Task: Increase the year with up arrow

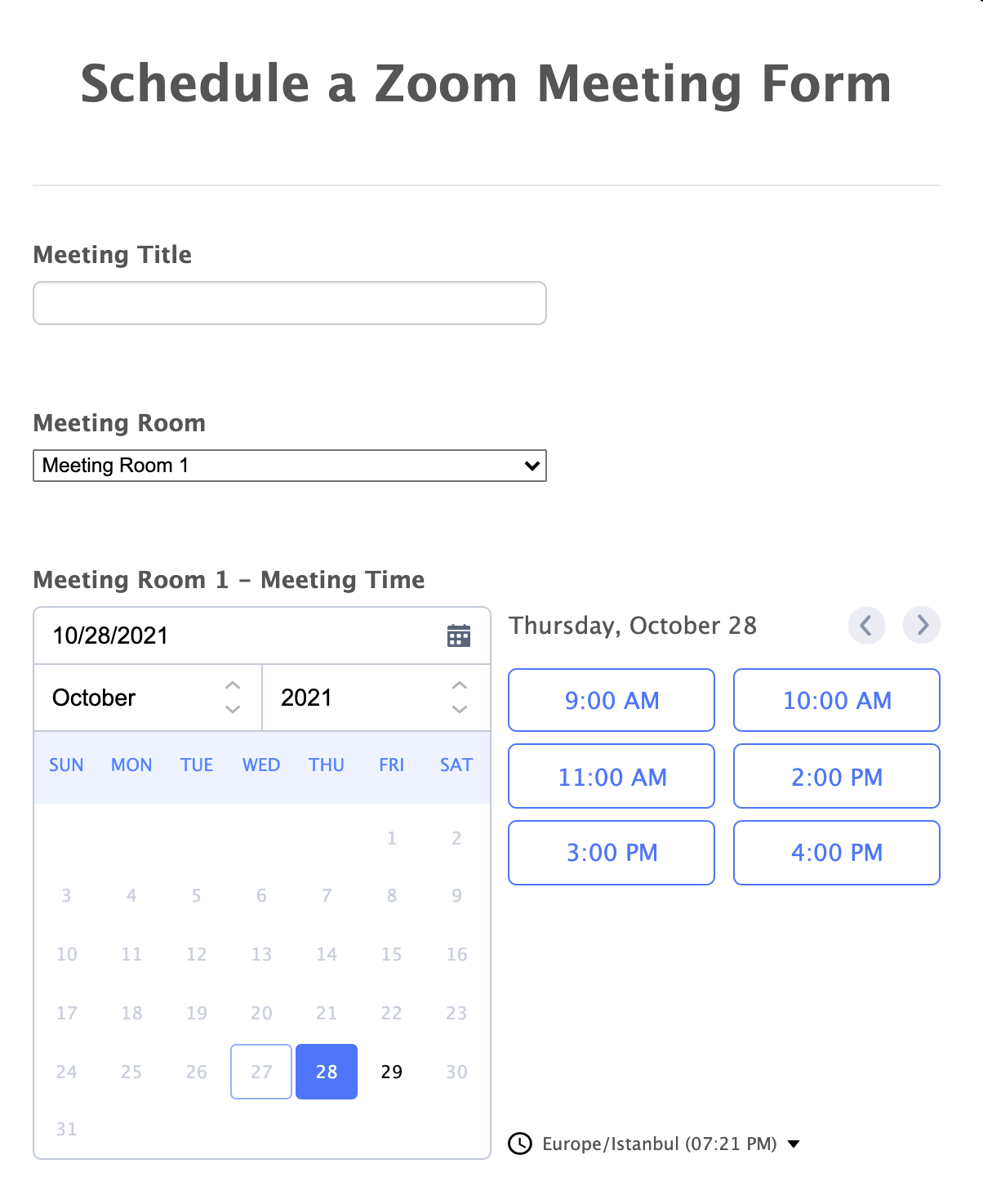Action: coord(460,686)
